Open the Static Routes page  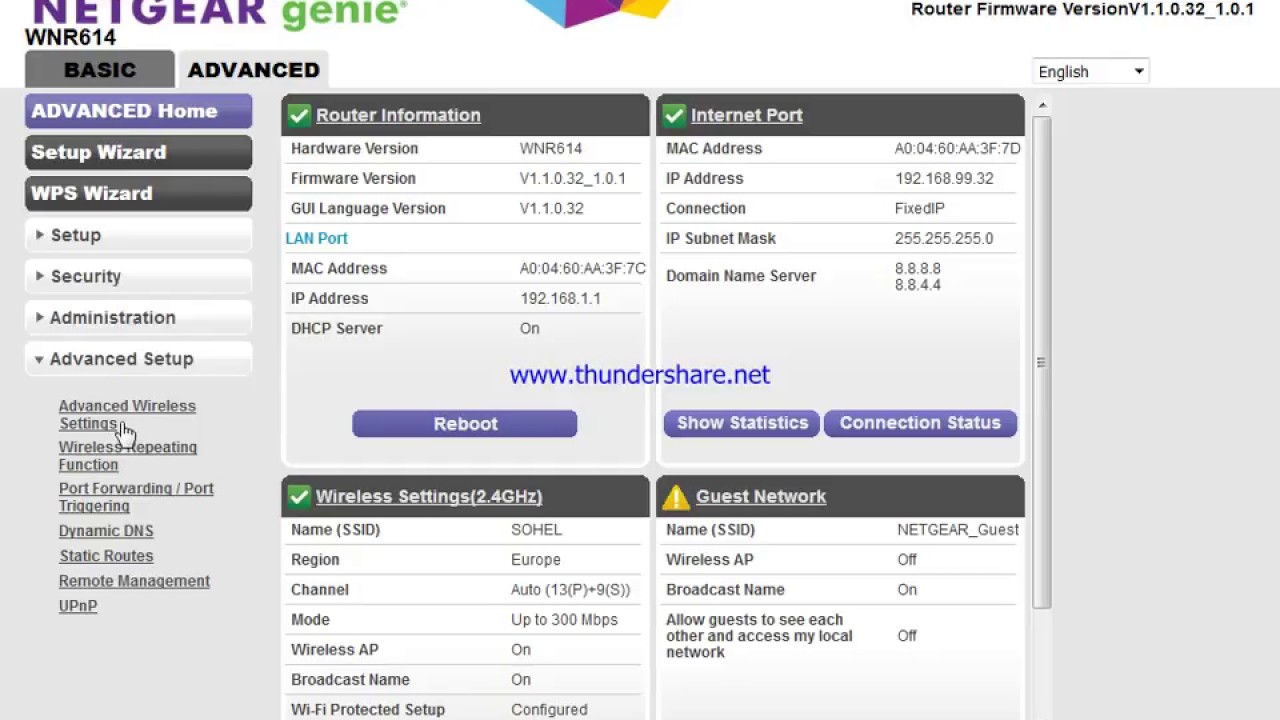pos(106,556)
